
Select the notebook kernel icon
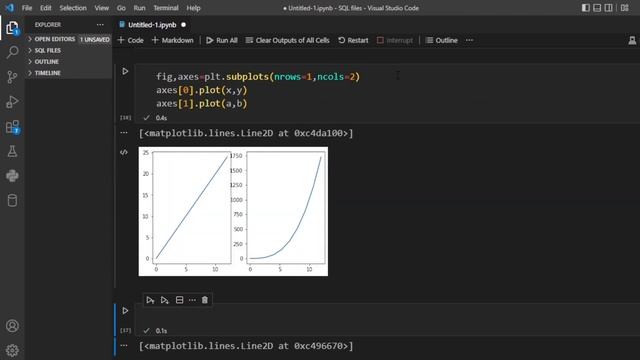pyautogui.click(x=632, y=40)
